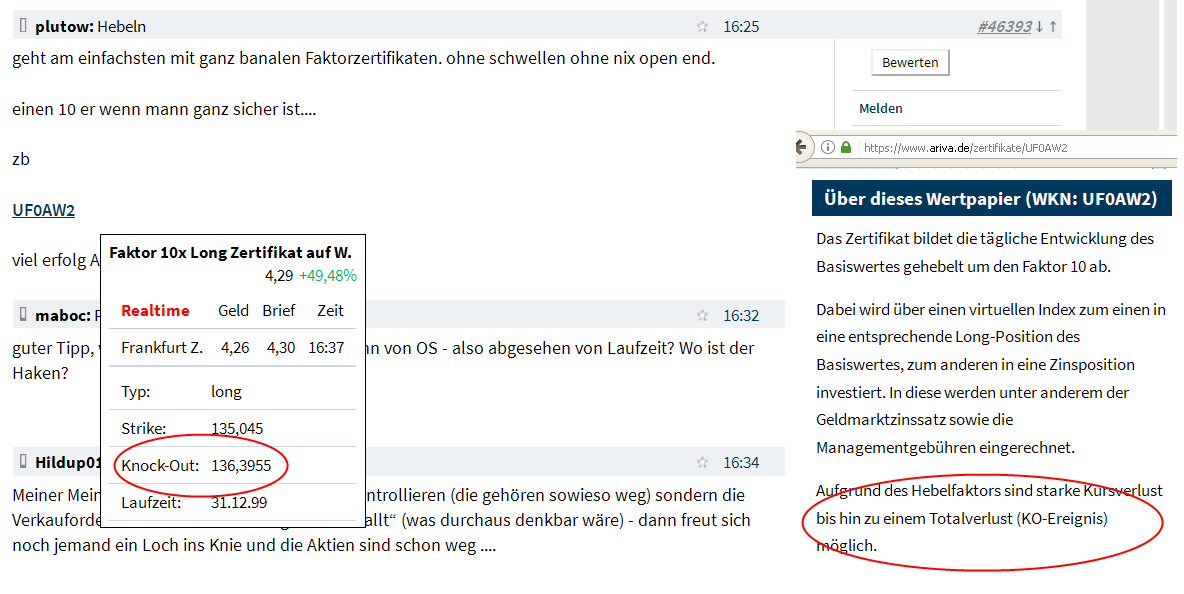Image resolution: width=1184 pixels, height=594 pixels.
Task: Click the plutow username
Action: pos(61,26)
